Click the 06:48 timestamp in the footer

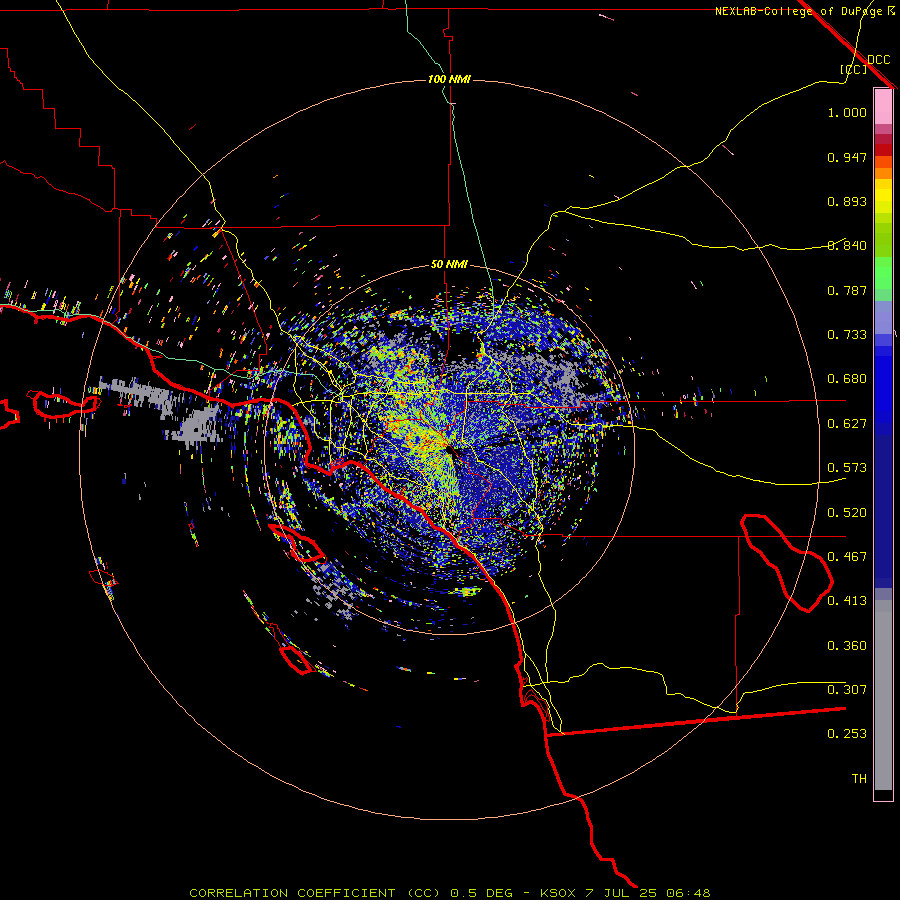pyautogui.click(x=688, y=893)
